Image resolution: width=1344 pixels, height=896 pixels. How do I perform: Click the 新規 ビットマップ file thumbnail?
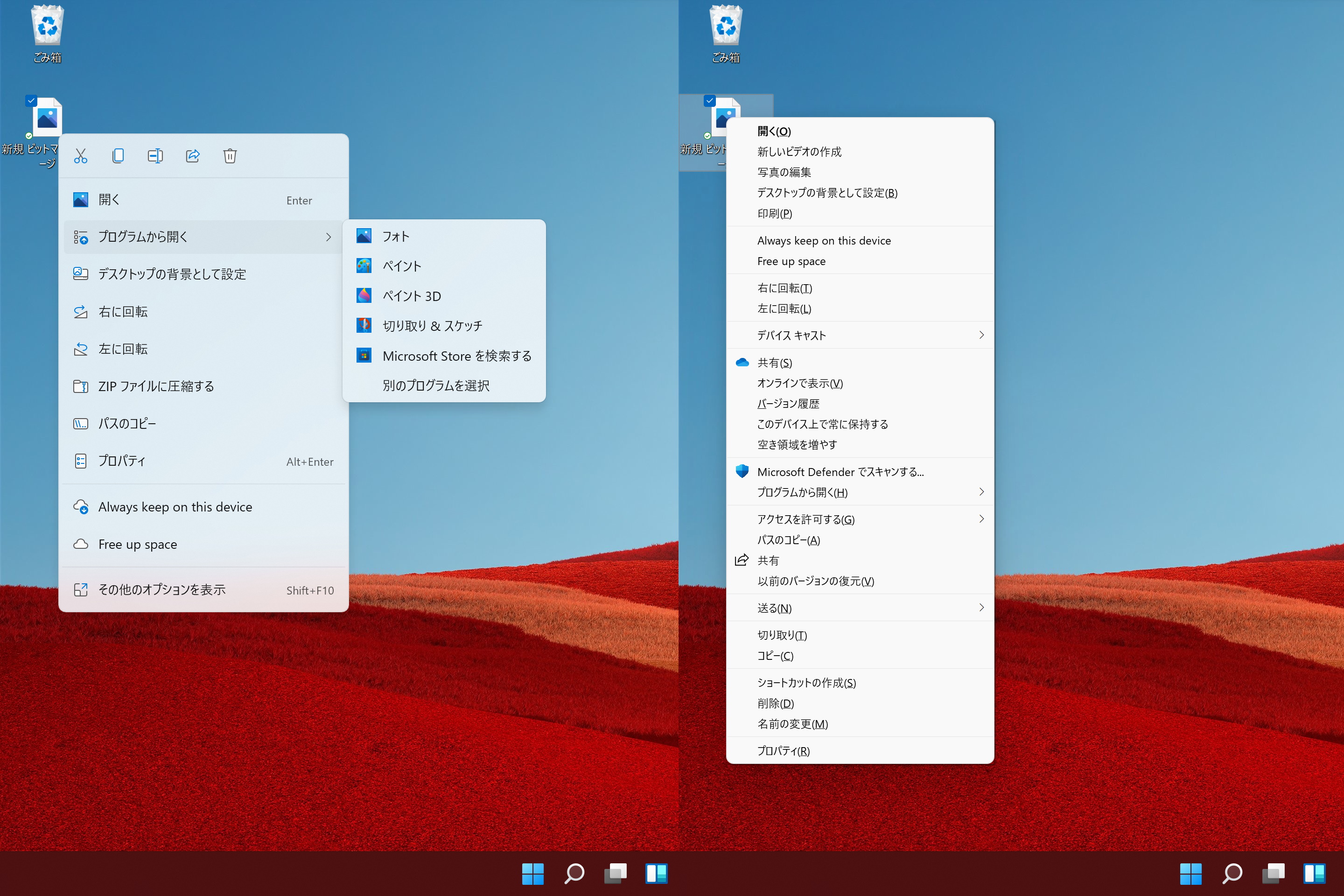(x=48, y=117)
